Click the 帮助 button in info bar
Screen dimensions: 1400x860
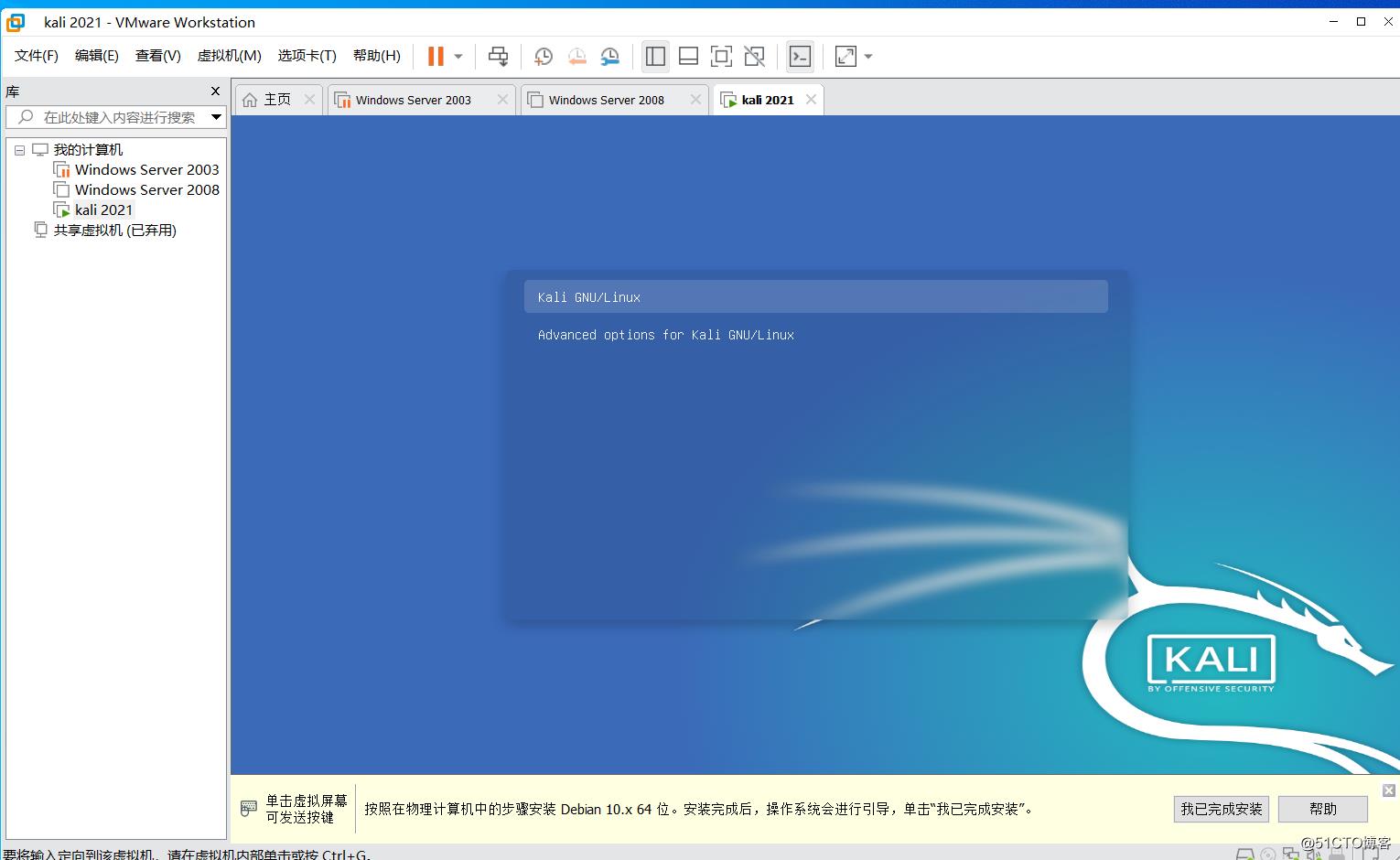point(1323,809)
